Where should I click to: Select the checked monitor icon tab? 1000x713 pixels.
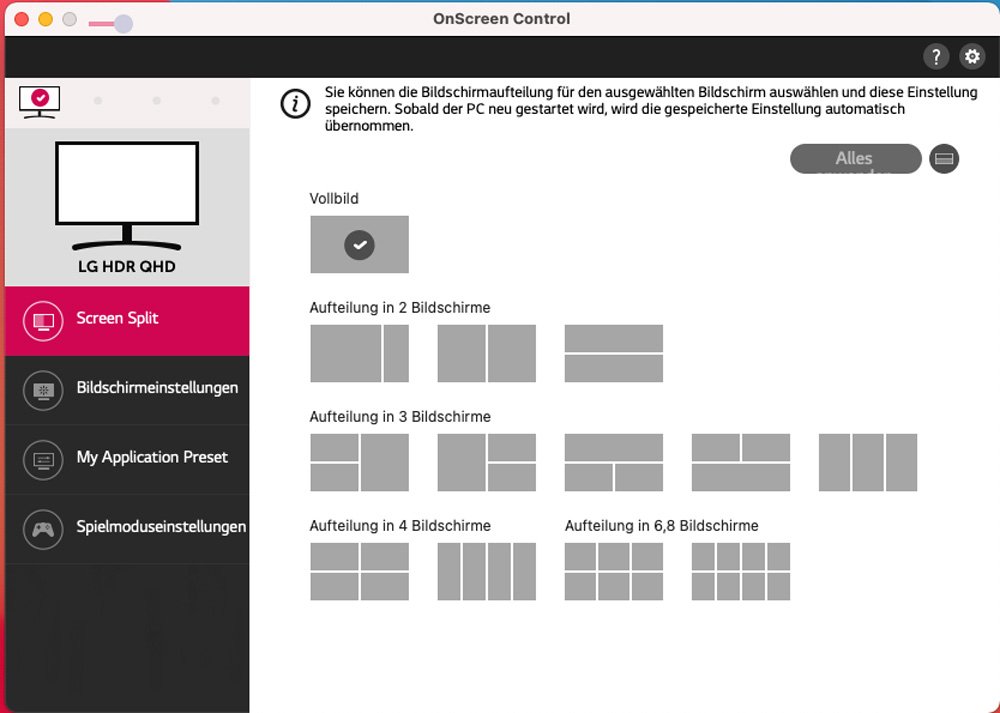tap(39, 100)
